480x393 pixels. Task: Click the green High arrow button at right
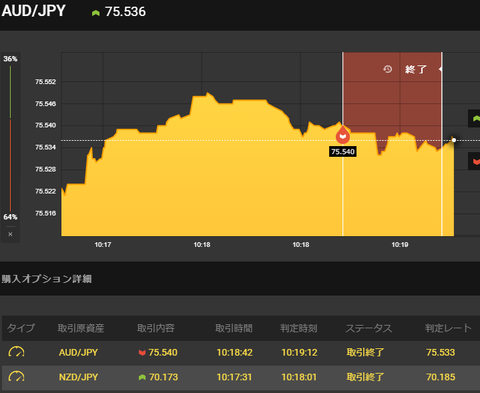pyautogui.click(x=475, y=118)
